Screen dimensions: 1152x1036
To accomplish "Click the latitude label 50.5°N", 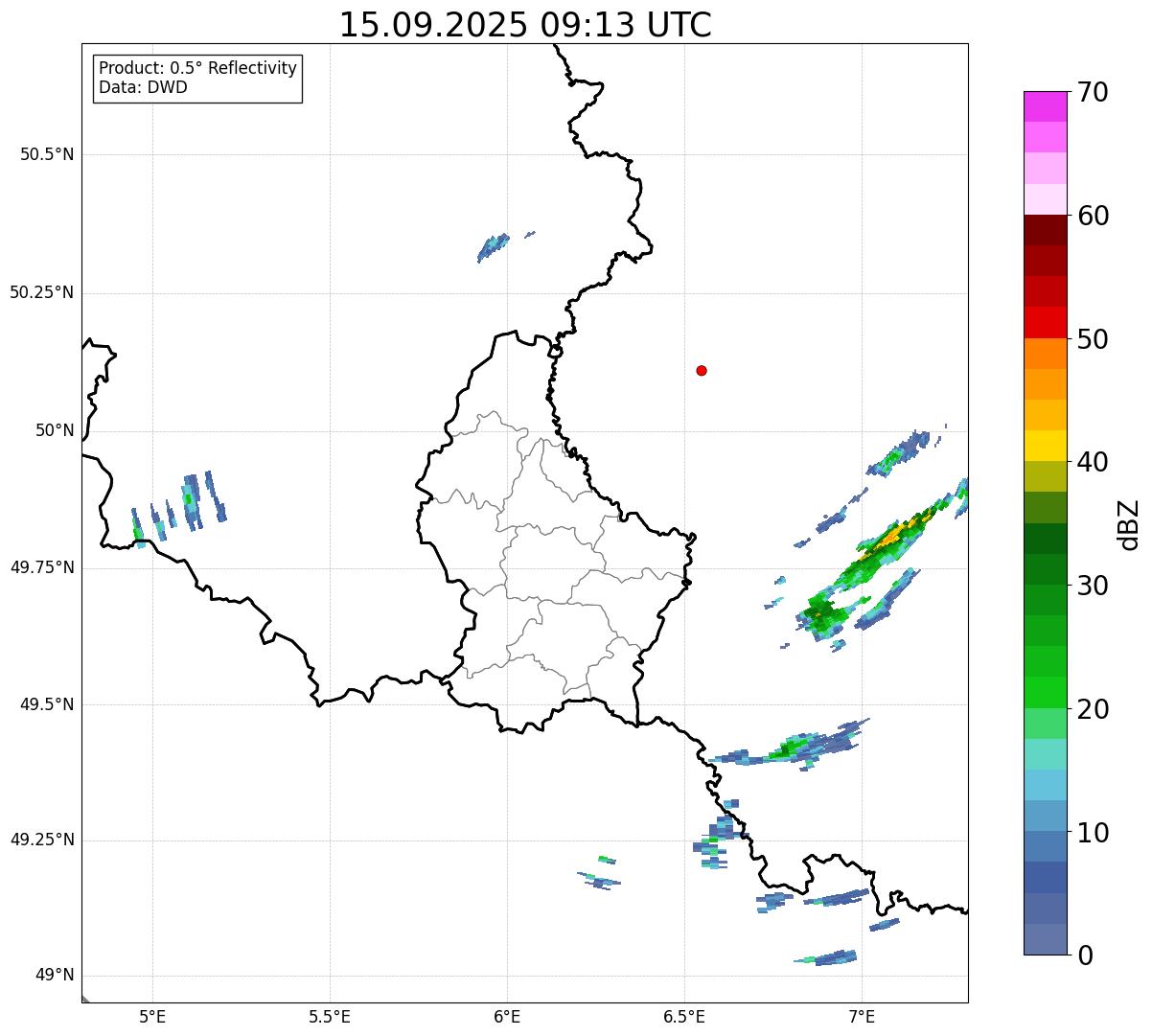I will [x=47, y=154].
